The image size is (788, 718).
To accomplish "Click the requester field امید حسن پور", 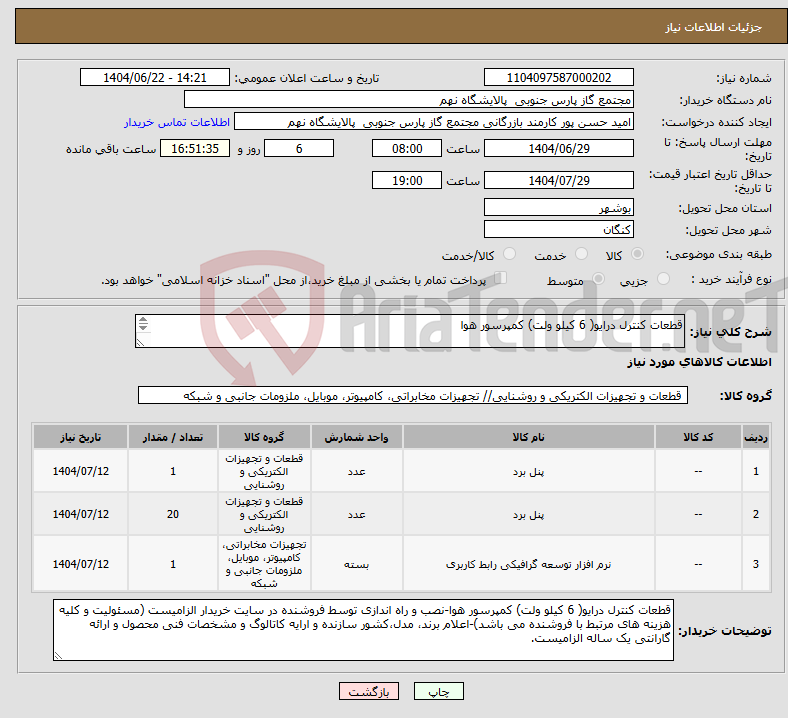I will [x=434, y=122].
